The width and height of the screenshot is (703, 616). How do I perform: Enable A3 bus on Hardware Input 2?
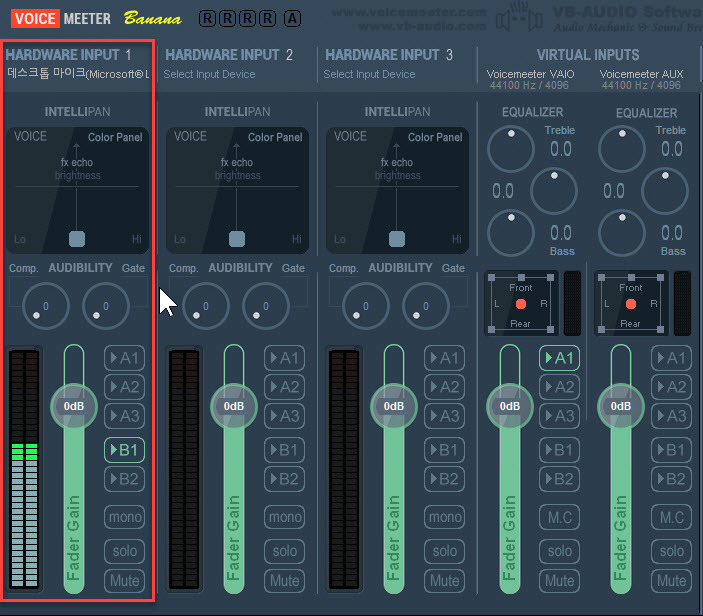285,416
